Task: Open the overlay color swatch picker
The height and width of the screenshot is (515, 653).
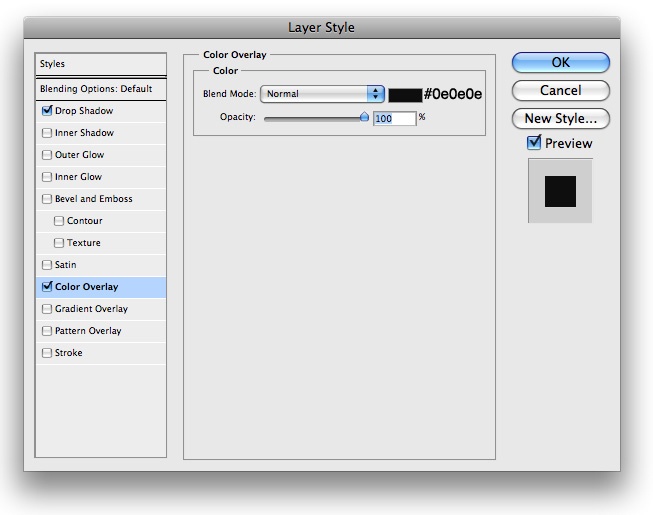Action: tap(405, 95)
